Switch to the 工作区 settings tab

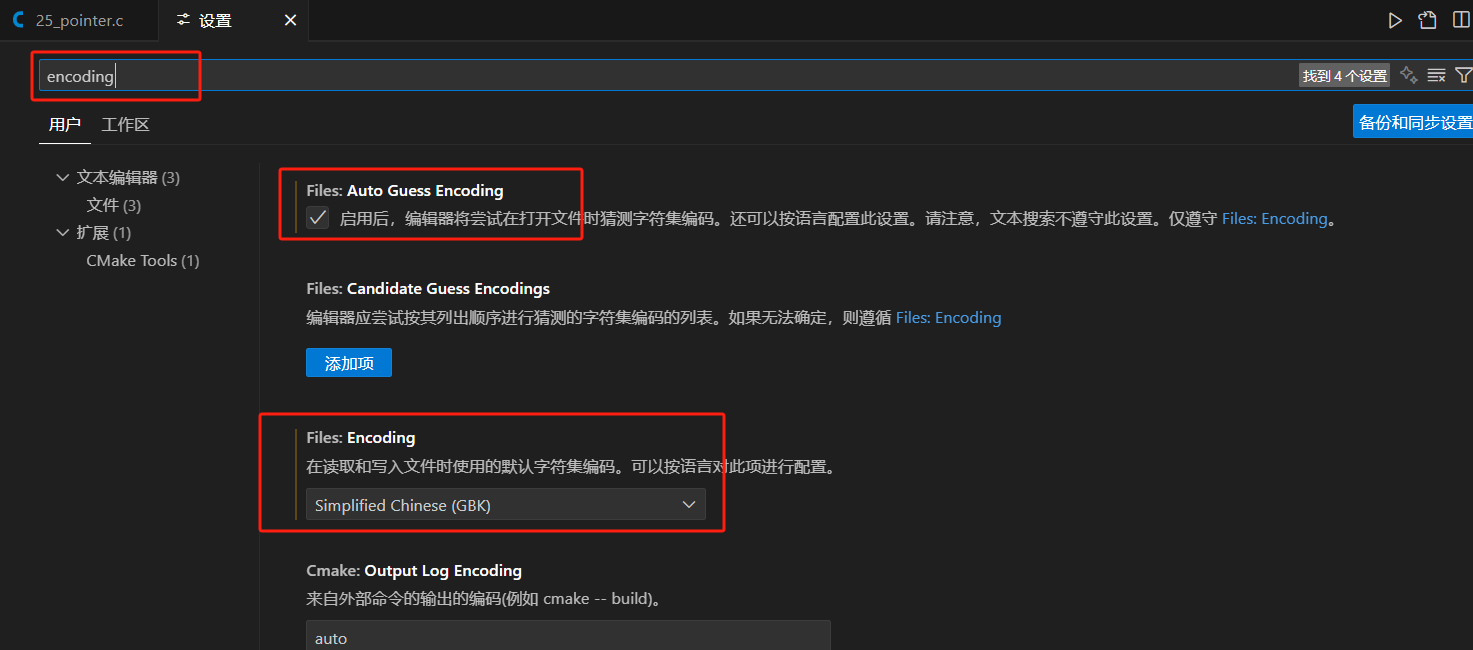(125, 124)
